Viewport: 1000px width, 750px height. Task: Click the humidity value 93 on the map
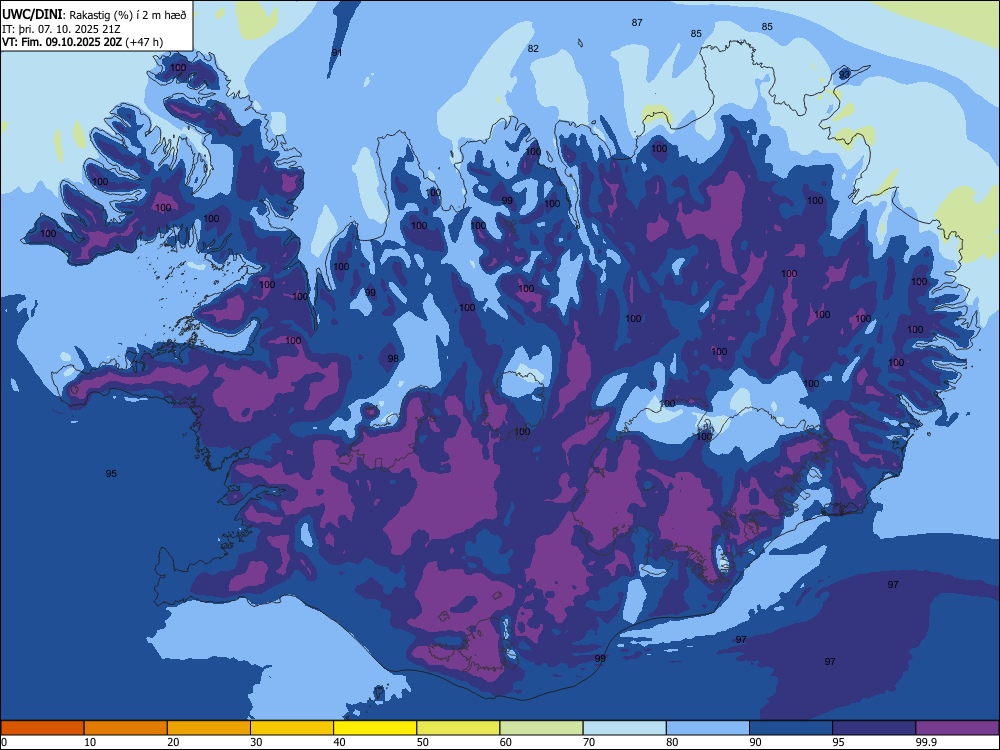[844, 75]
